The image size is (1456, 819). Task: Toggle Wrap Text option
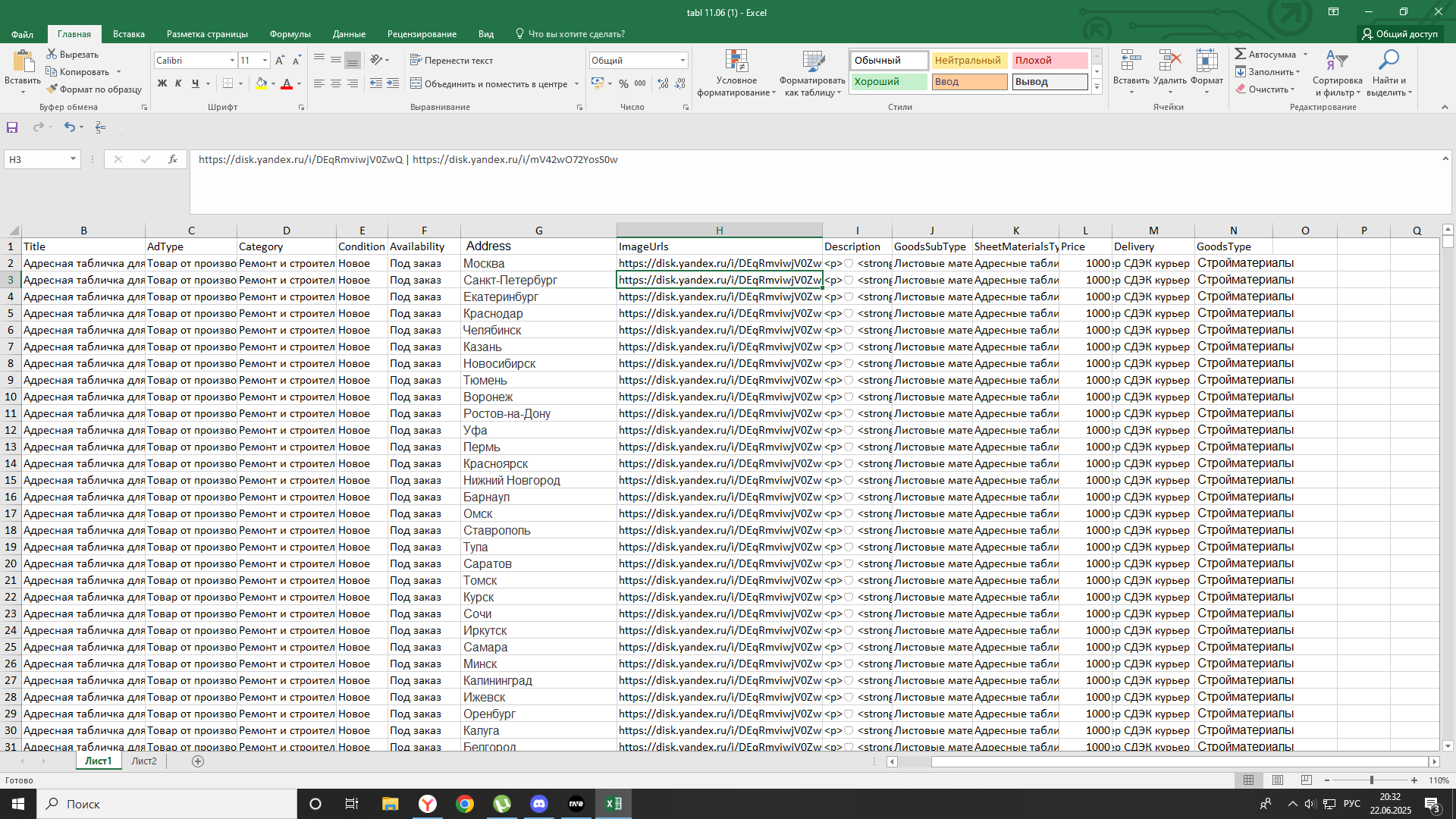(452, 61)
